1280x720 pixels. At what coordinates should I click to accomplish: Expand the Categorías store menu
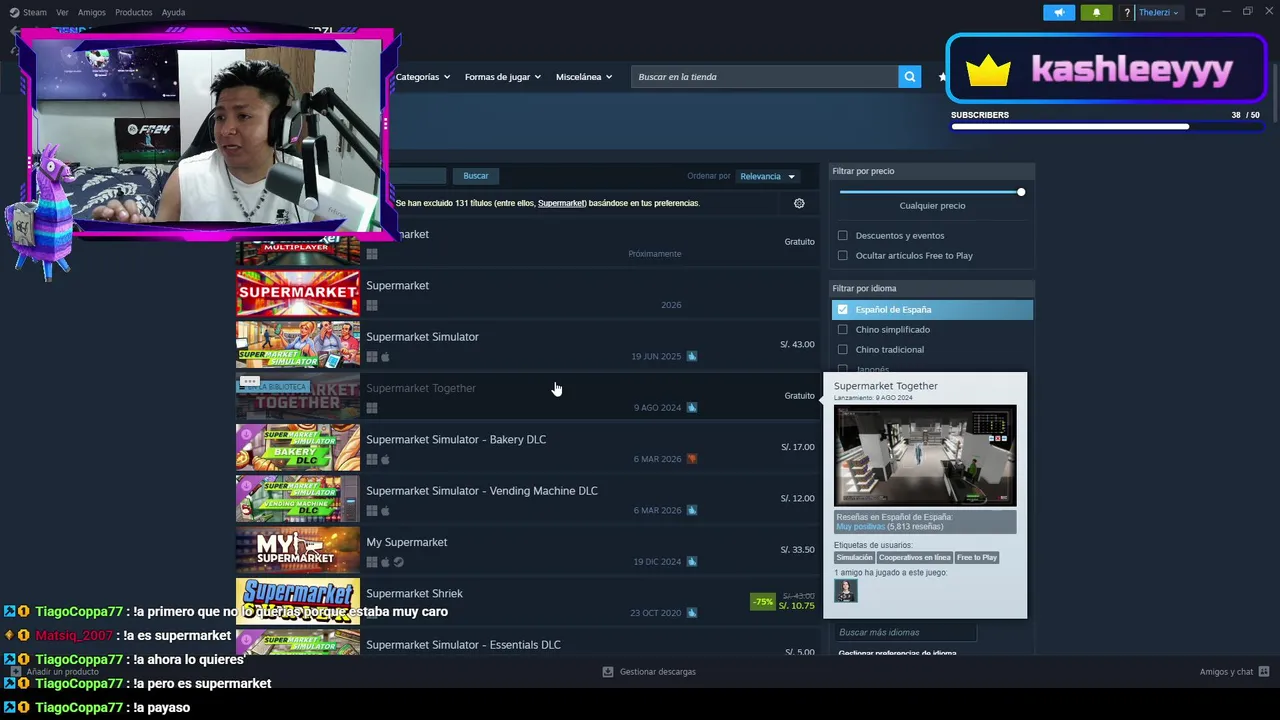tap(422, 77)
